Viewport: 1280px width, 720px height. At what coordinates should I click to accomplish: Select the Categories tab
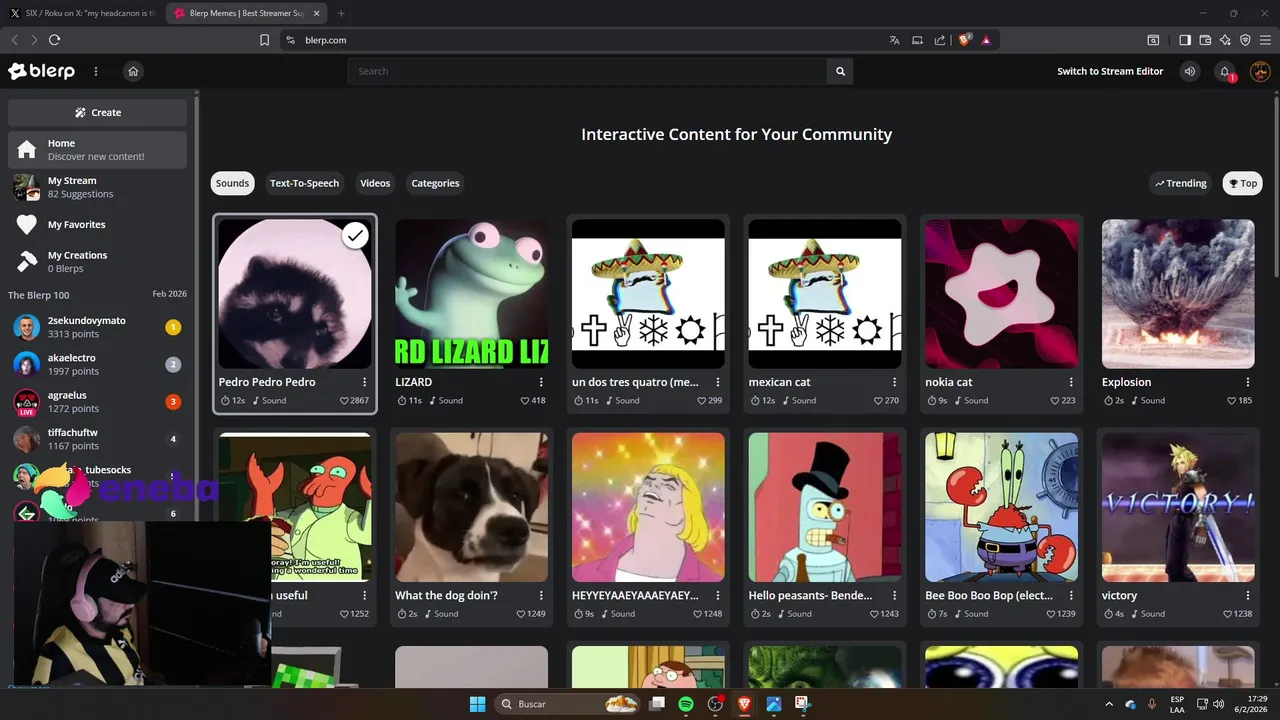coord(435,183)
